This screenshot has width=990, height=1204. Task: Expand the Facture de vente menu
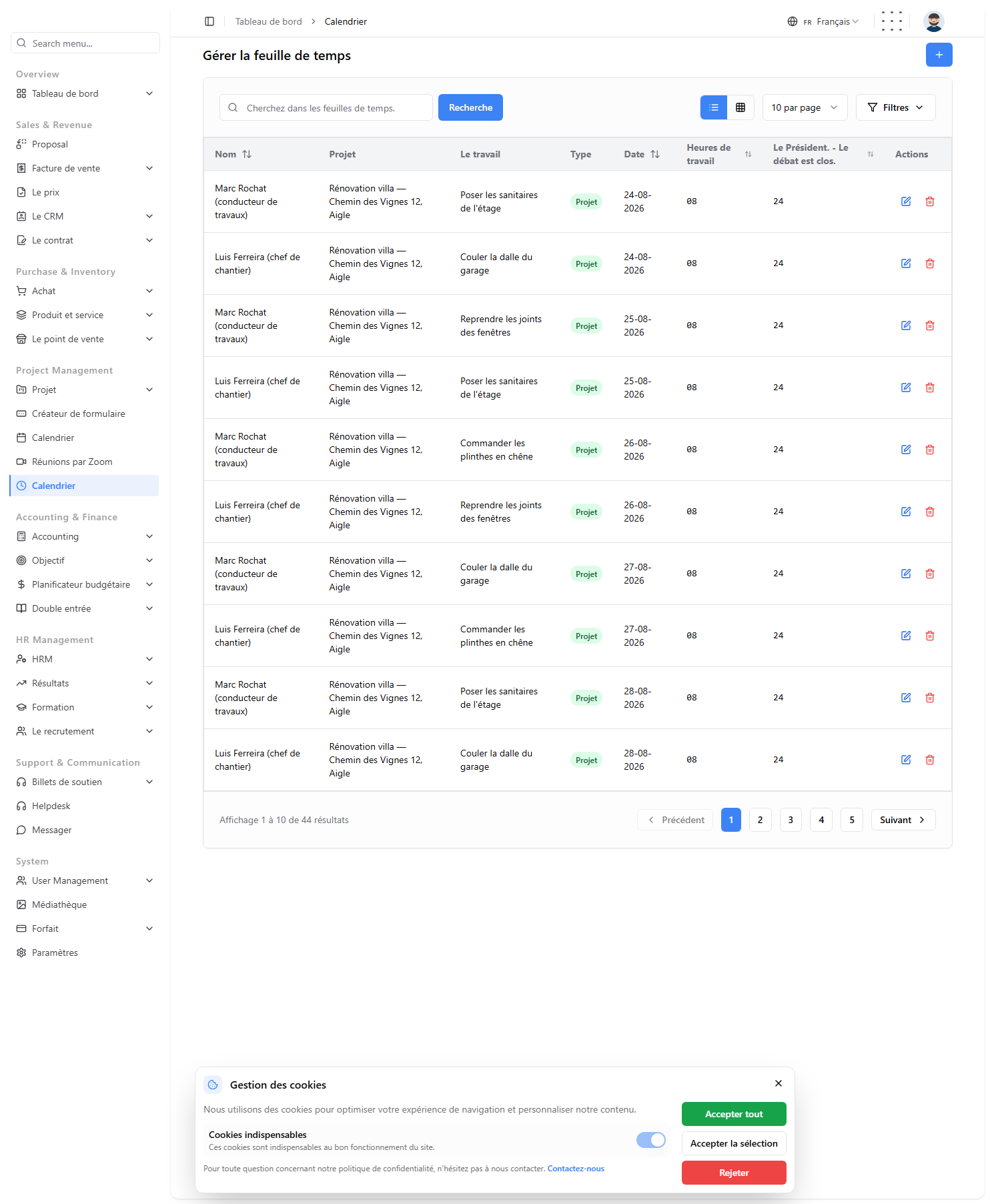tap(85, 168)
